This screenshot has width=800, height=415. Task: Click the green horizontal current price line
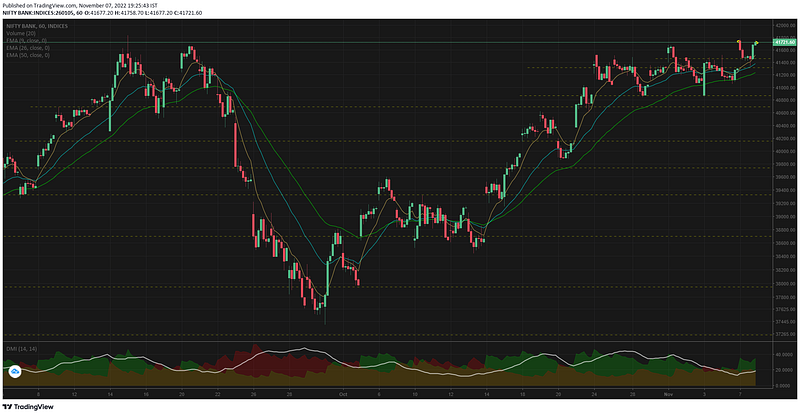388,42
